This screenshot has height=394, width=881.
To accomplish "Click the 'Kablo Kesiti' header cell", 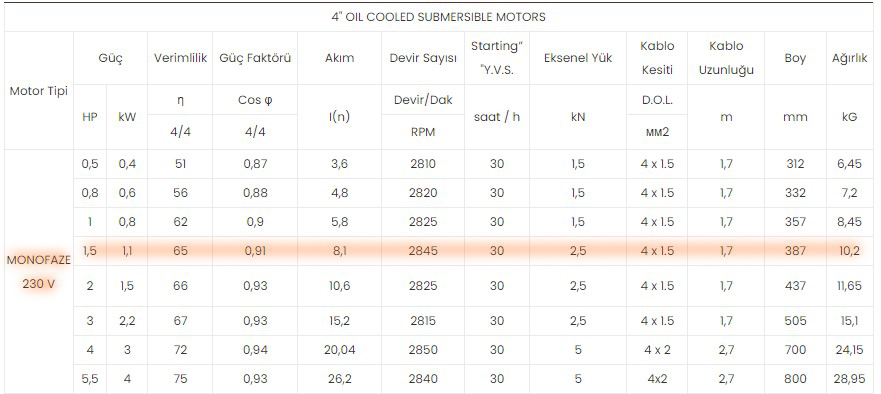I will [657, 58].
